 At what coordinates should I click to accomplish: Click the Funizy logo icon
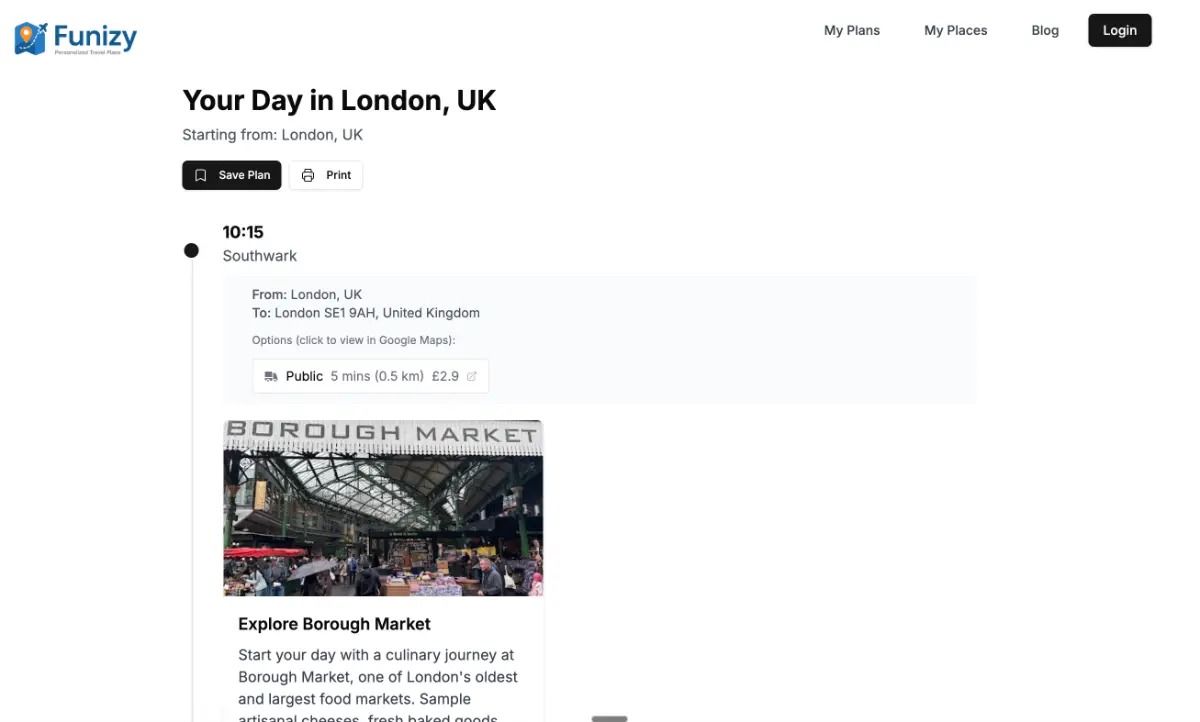click(x=31, y=38)
